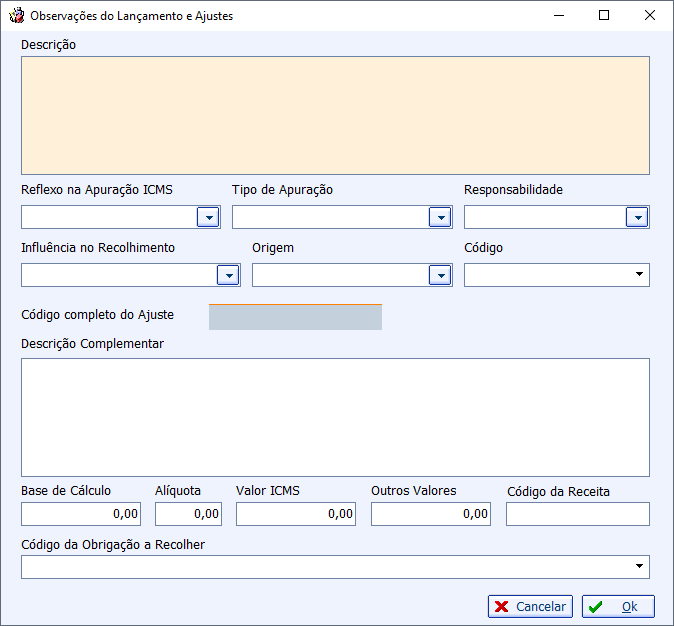
Task: Click the Outros Valores field
Action: coord(431,514)
